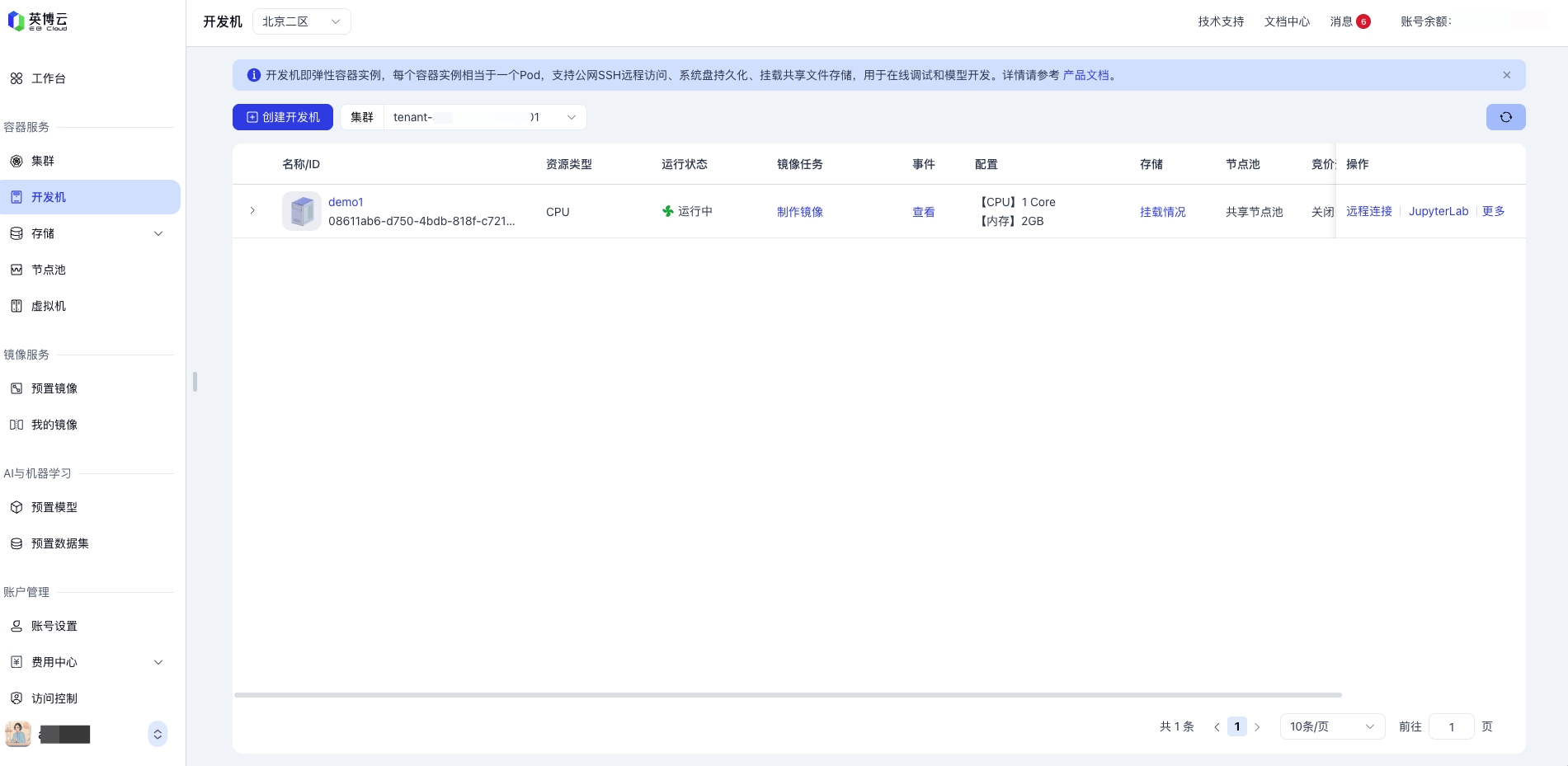Open 节点池 in the sidebar

click(48, 270)
